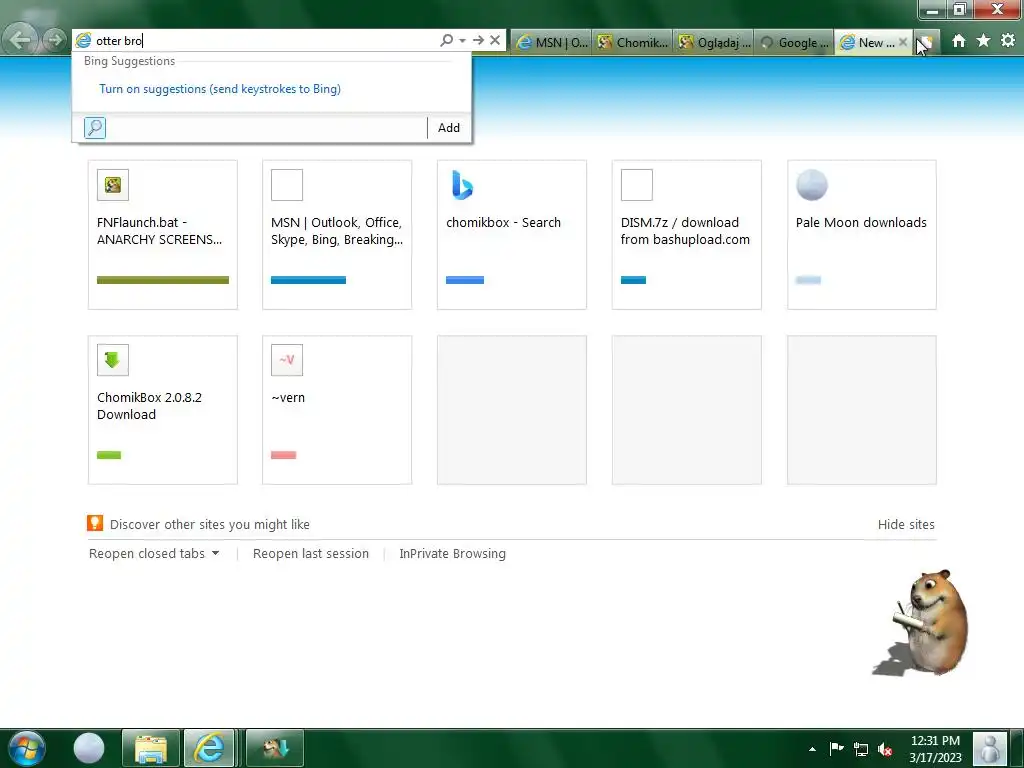This screenshot has height=768, width=1024.
Task: Click the orange lightbulb Discover icon
Action: (95, 523)
